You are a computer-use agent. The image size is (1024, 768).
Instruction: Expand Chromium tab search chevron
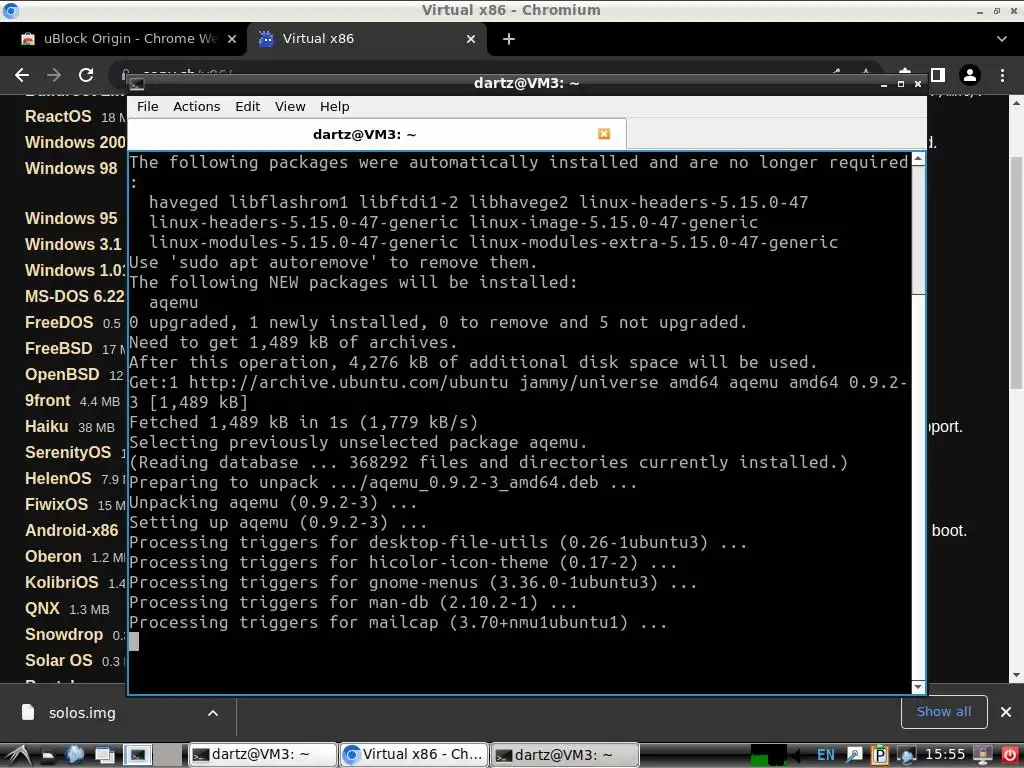tap(1002, 39)
